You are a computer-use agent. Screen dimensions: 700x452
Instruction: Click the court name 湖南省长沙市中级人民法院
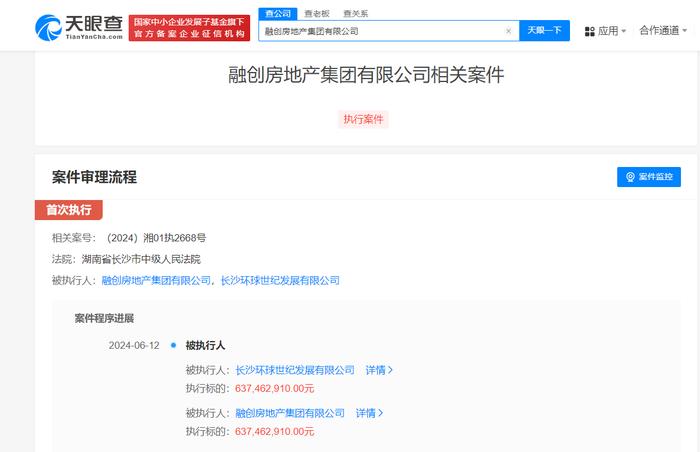141,259
